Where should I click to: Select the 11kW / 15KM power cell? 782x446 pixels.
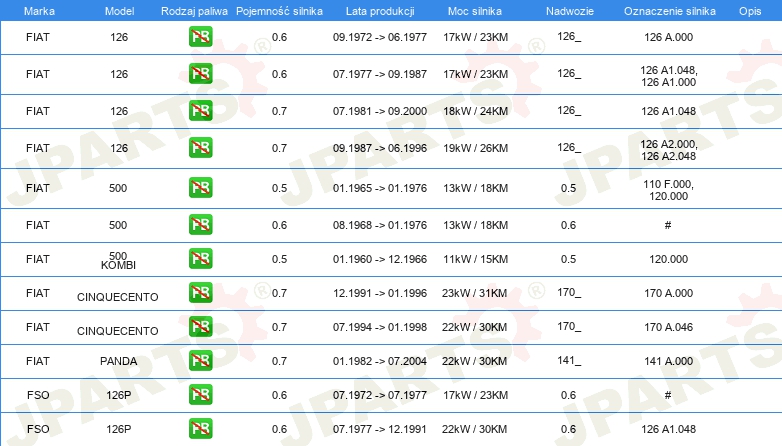tap(475, 259)
